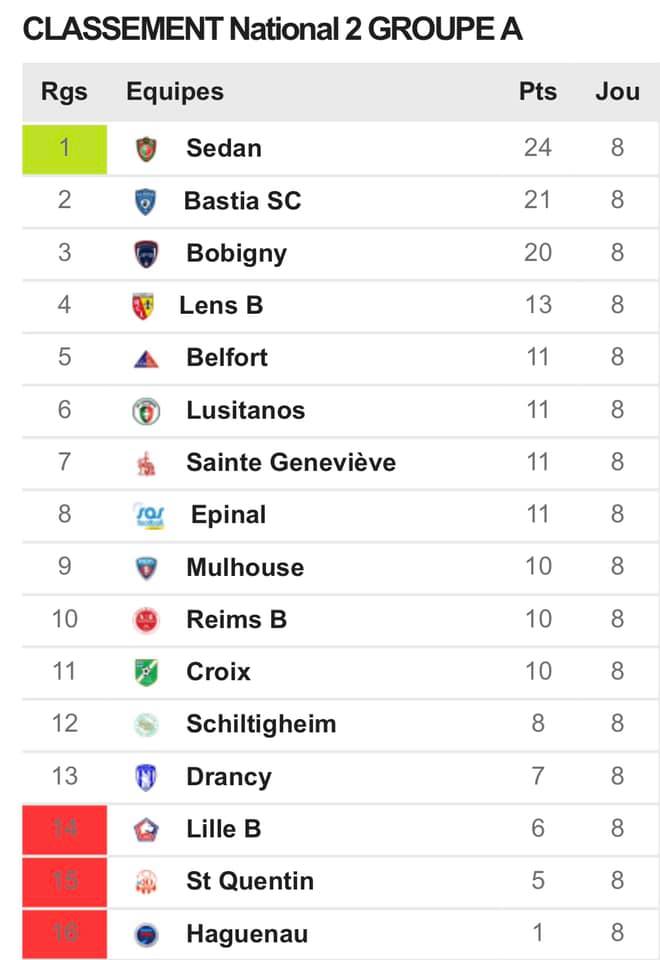Click the Lille B club crest
The width and height of the screenshot is (660, 960).
(146, 830)
